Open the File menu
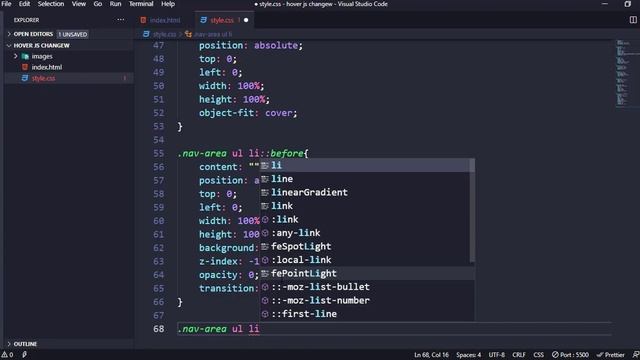Screen dimensions: 640x360 (x=6, y=4)
